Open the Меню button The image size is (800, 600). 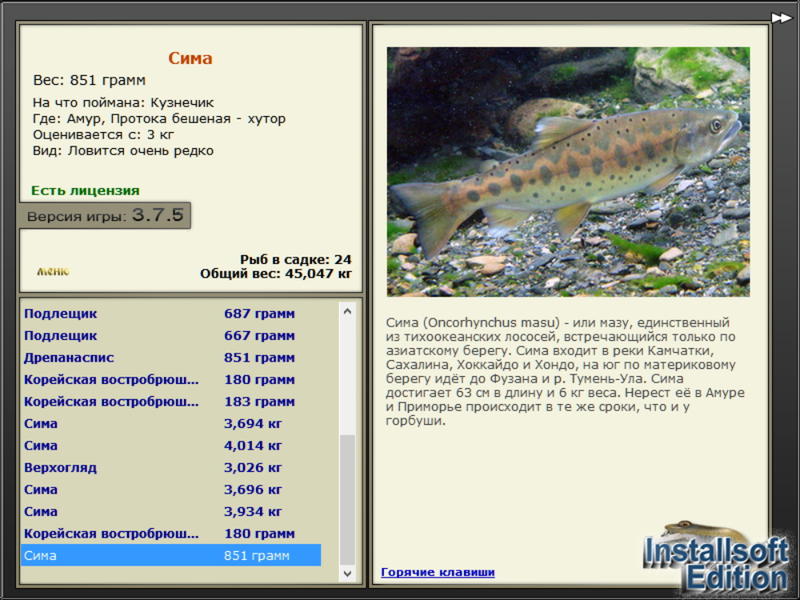tap(53, 271)
